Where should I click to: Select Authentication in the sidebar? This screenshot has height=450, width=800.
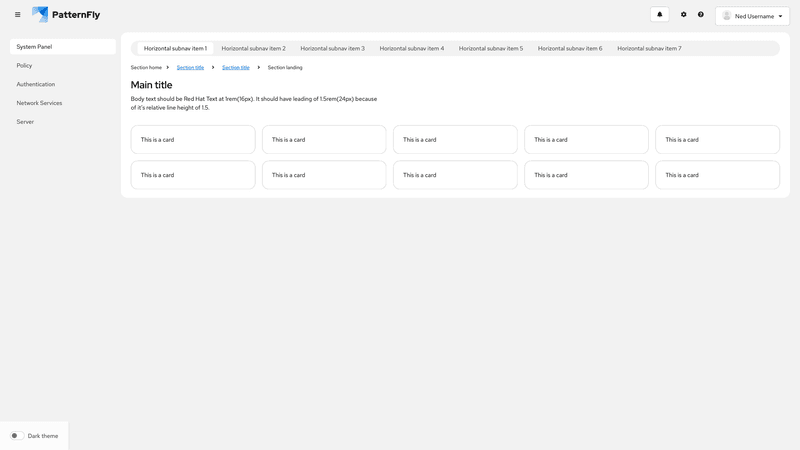point(36,84)
